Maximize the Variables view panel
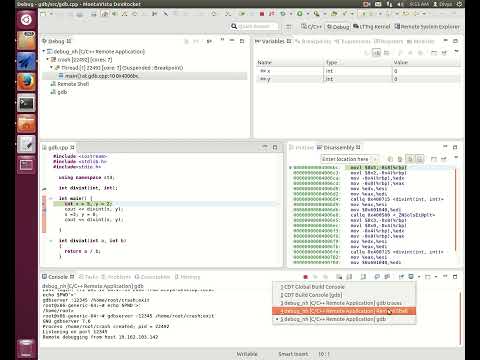This screenshot has width=480, height=360. (455, 41)
